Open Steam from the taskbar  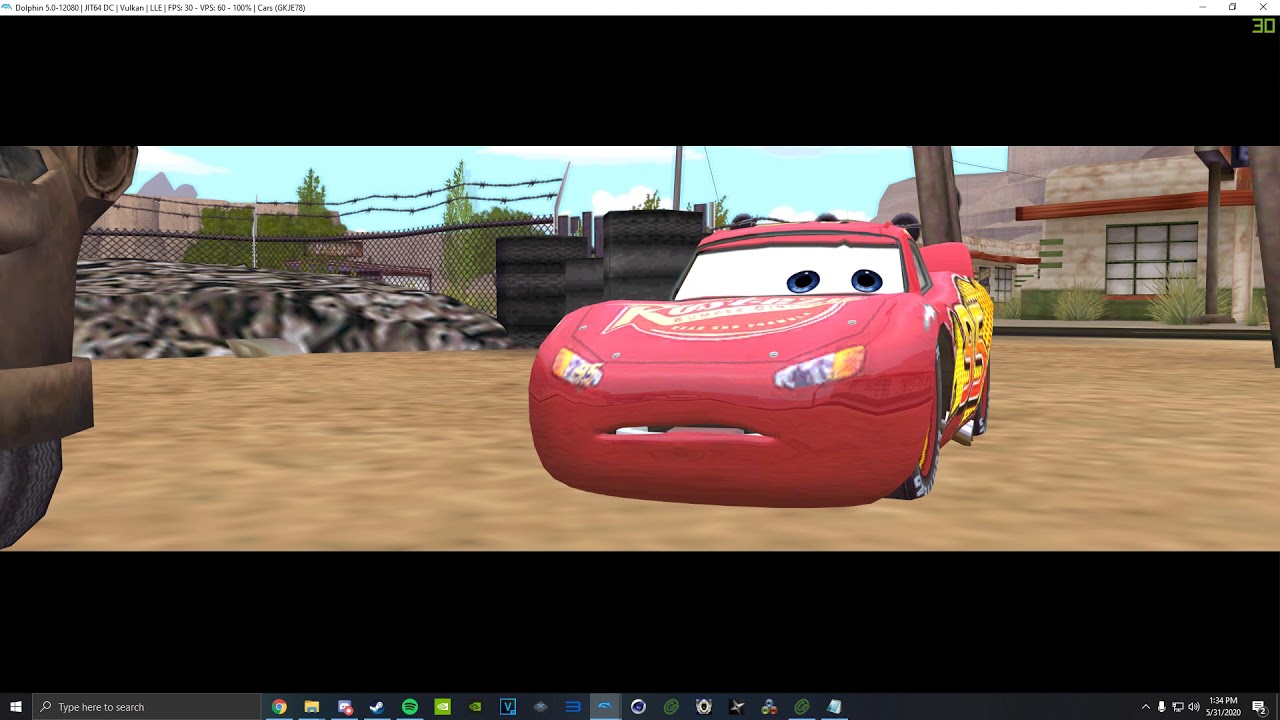click(377, 707)
